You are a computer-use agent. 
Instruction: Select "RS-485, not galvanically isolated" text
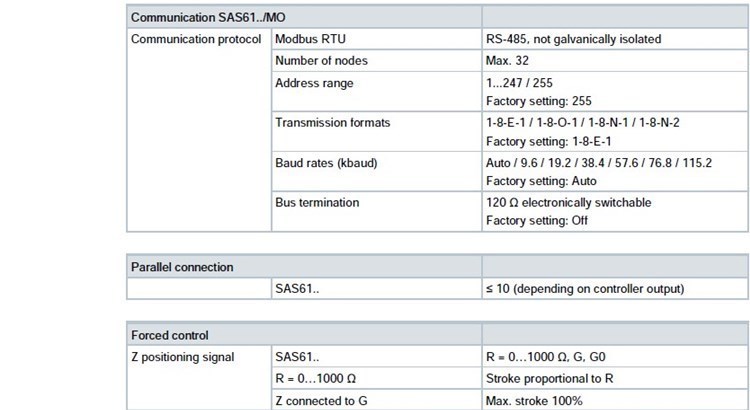(x=573, y=40)
